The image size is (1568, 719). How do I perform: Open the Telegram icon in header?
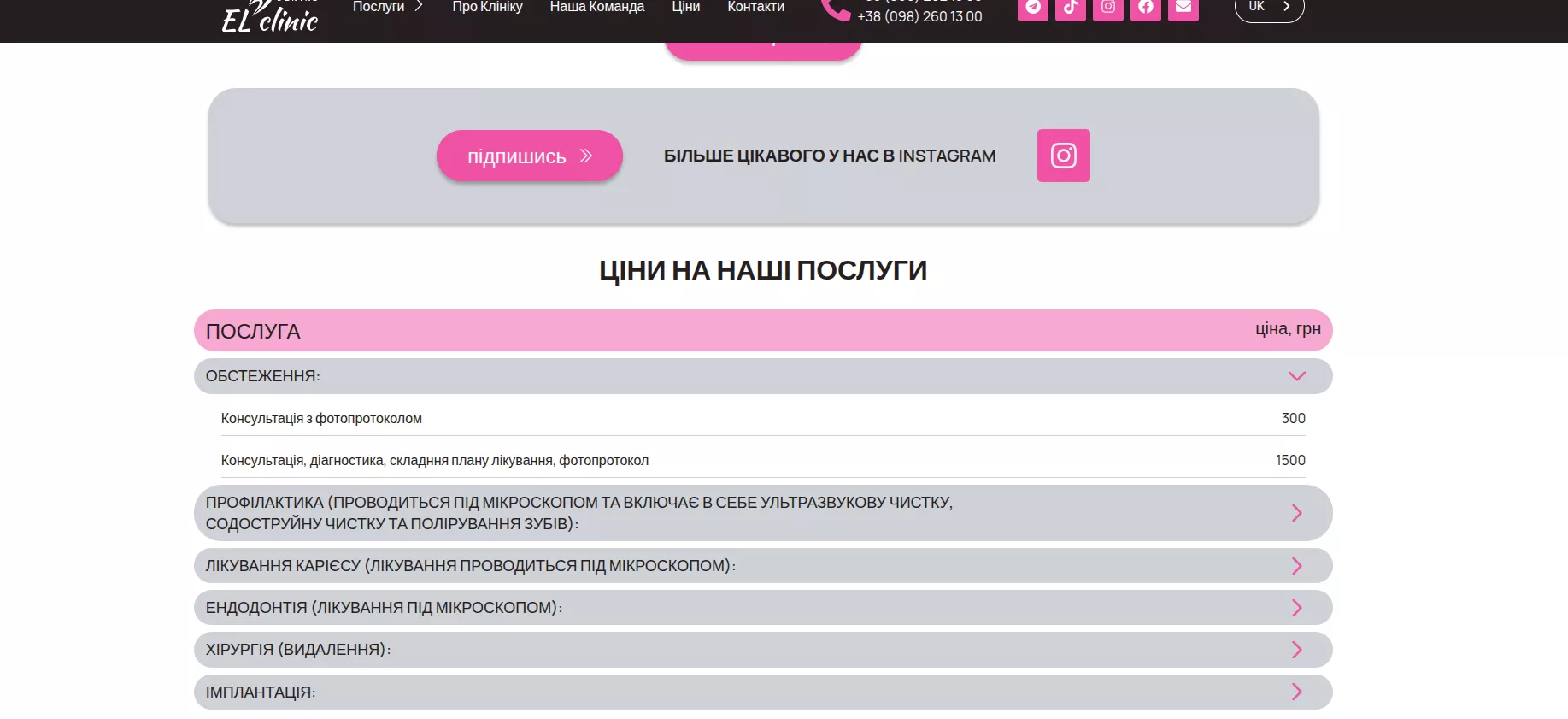click(1032, 8)
